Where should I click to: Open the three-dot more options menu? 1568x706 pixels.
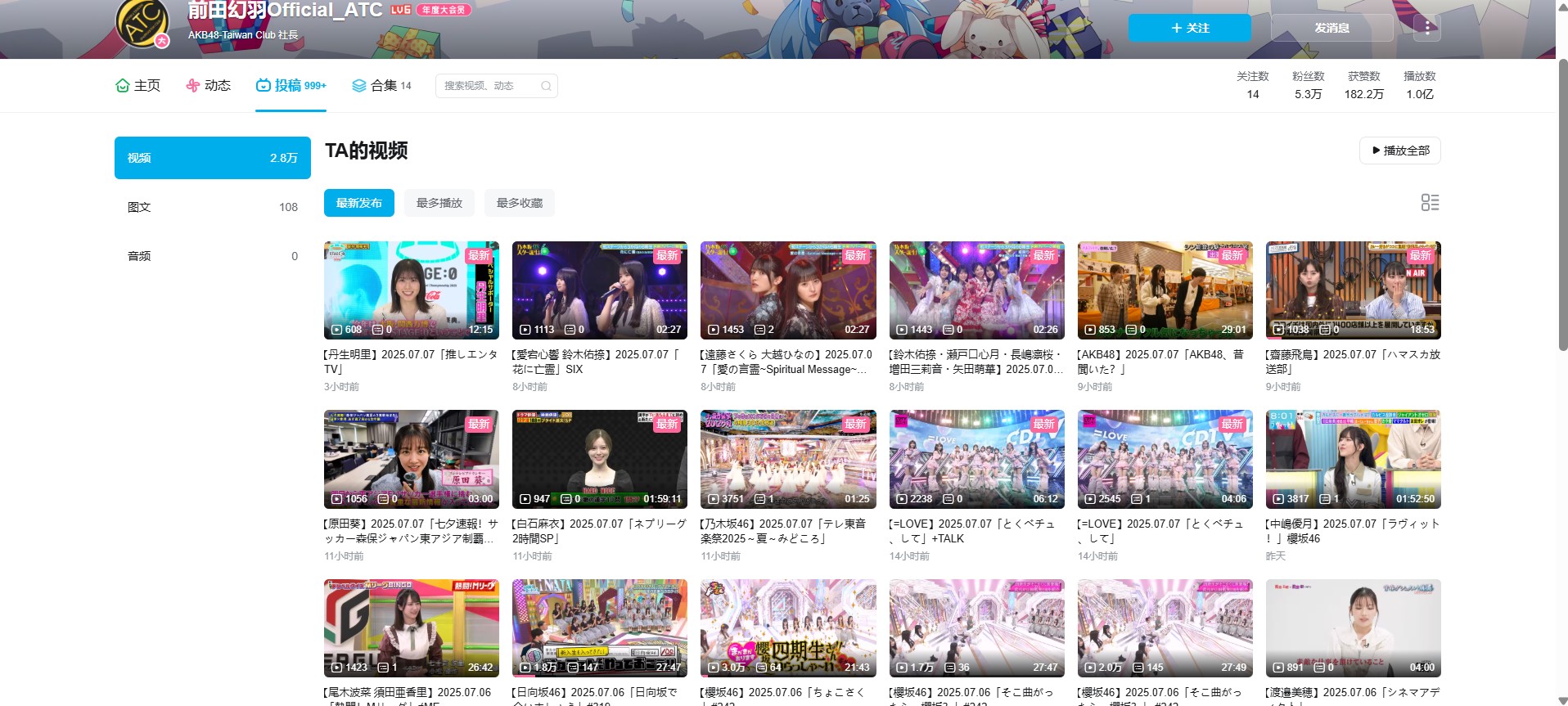point(1427,28)
